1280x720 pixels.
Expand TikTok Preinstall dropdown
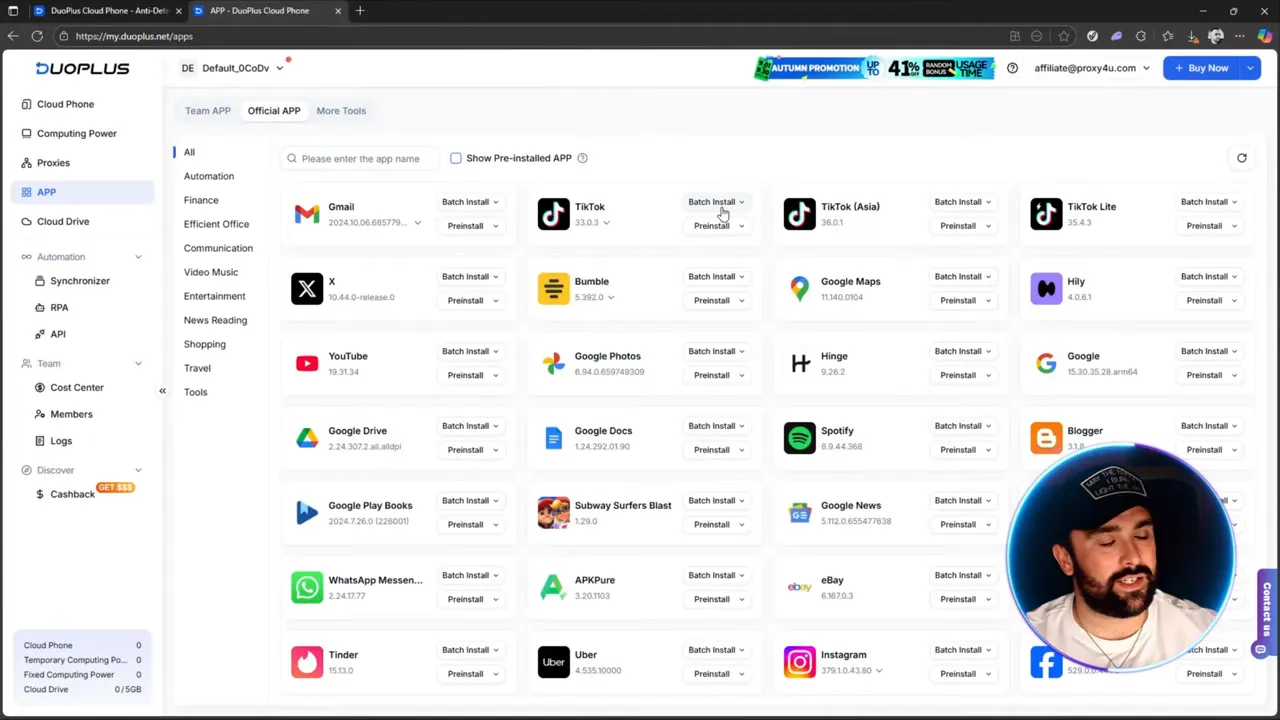pos(718,226)
